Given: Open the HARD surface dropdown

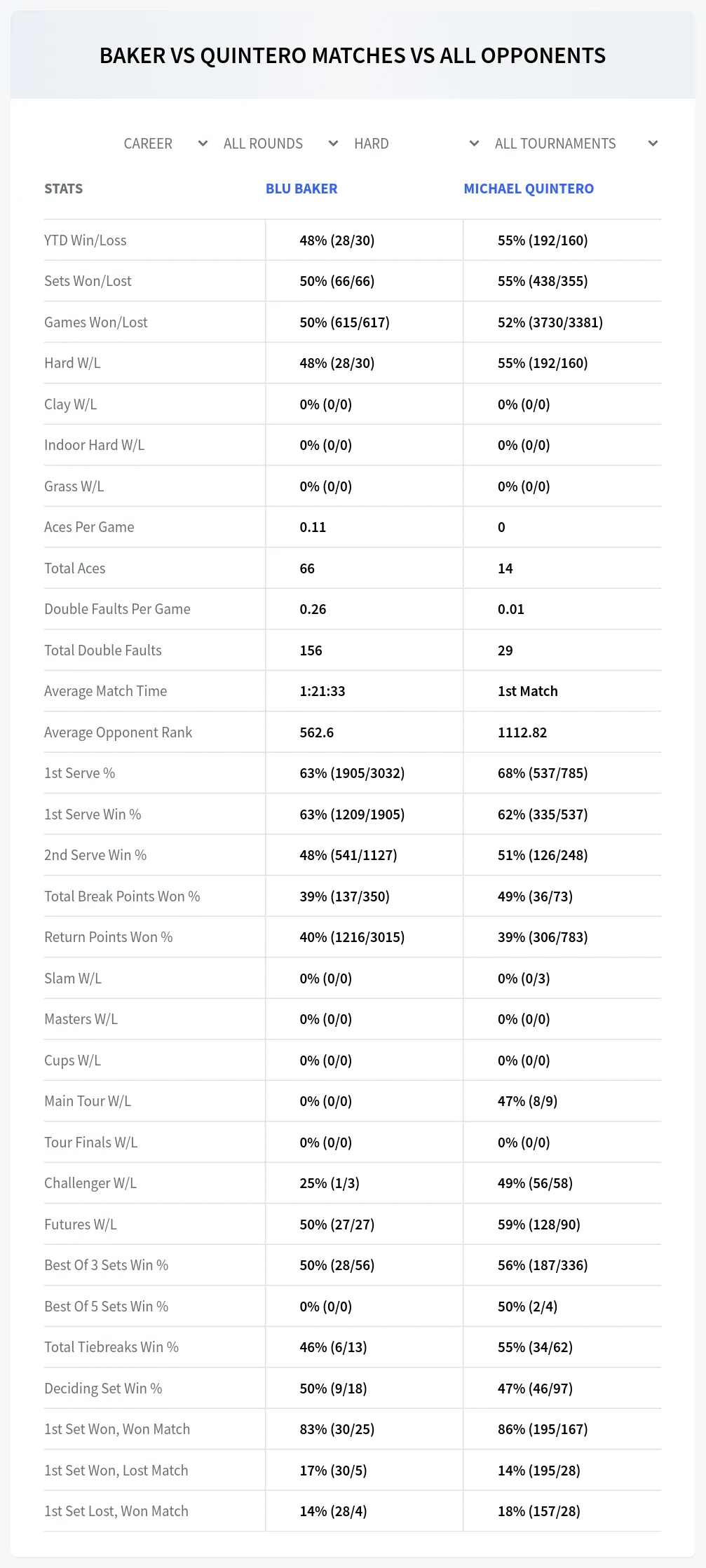Looking at the screenshot, I should 416,144.
